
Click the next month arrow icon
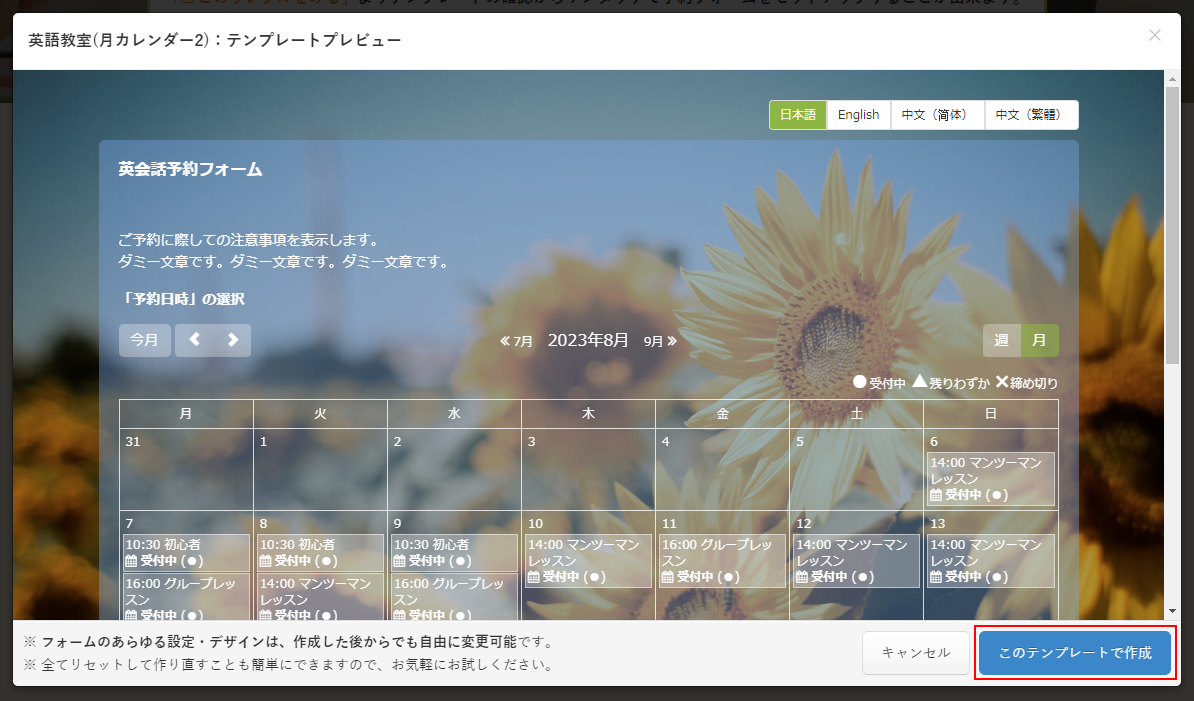[232, 340]
